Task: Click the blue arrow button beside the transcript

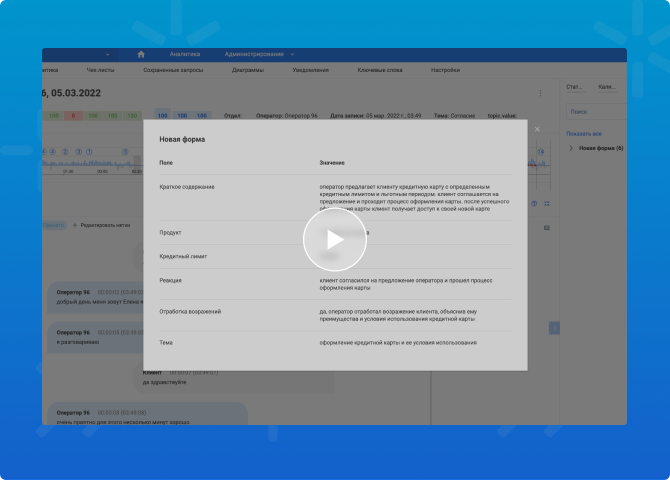Action: click(555, 327)
